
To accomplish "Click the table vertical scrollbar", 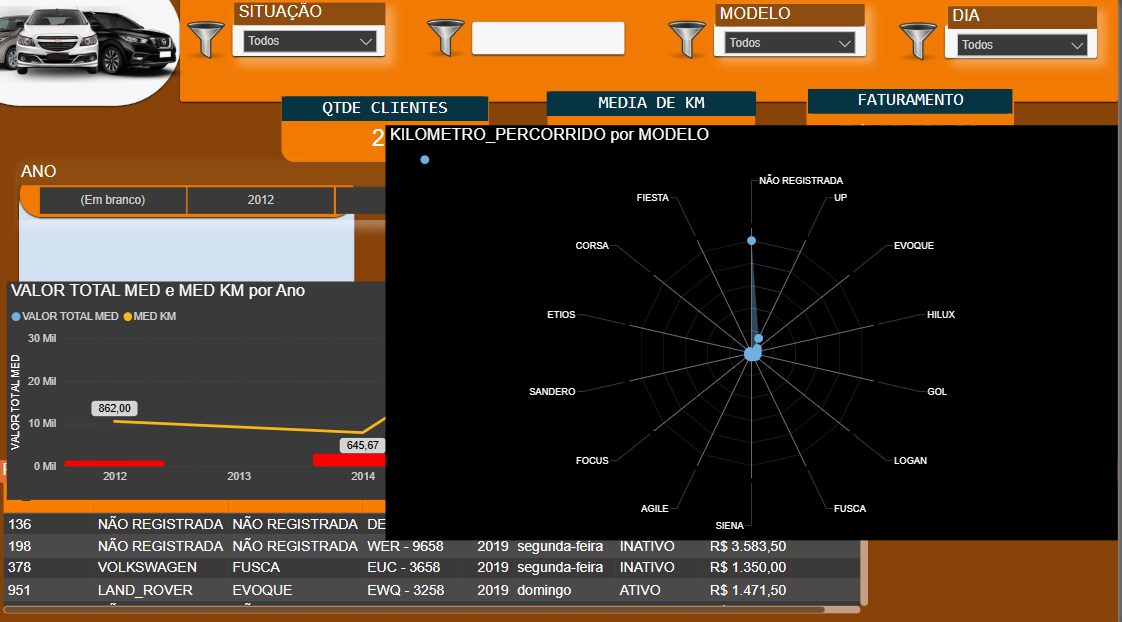I will point(864,573).
